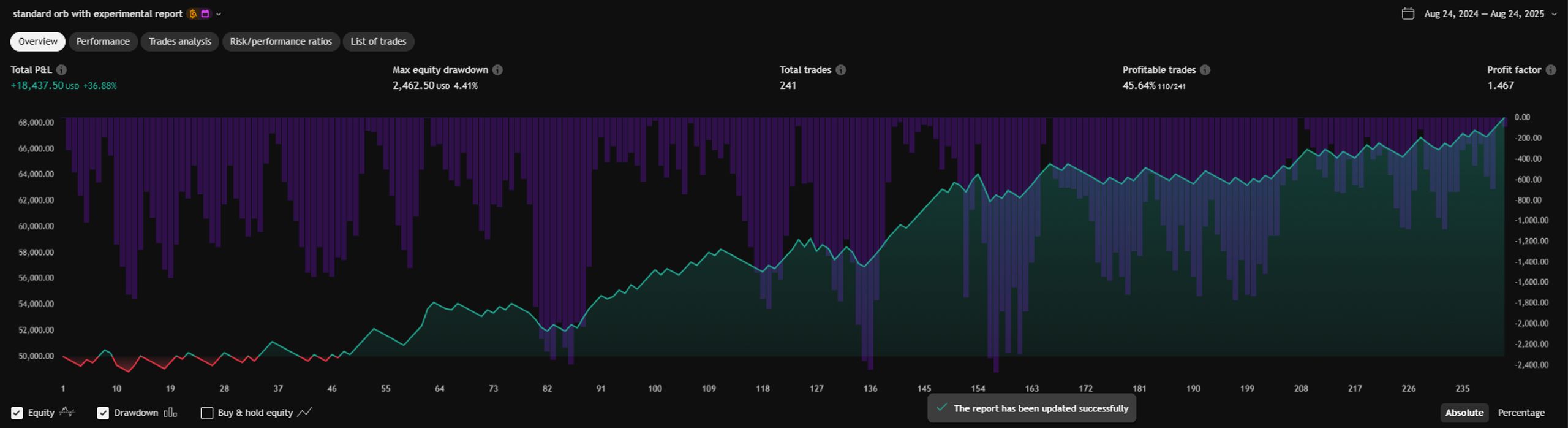
Task: Click the '-2,400.00' drawdown axis label
Action: coord(1531,365)
